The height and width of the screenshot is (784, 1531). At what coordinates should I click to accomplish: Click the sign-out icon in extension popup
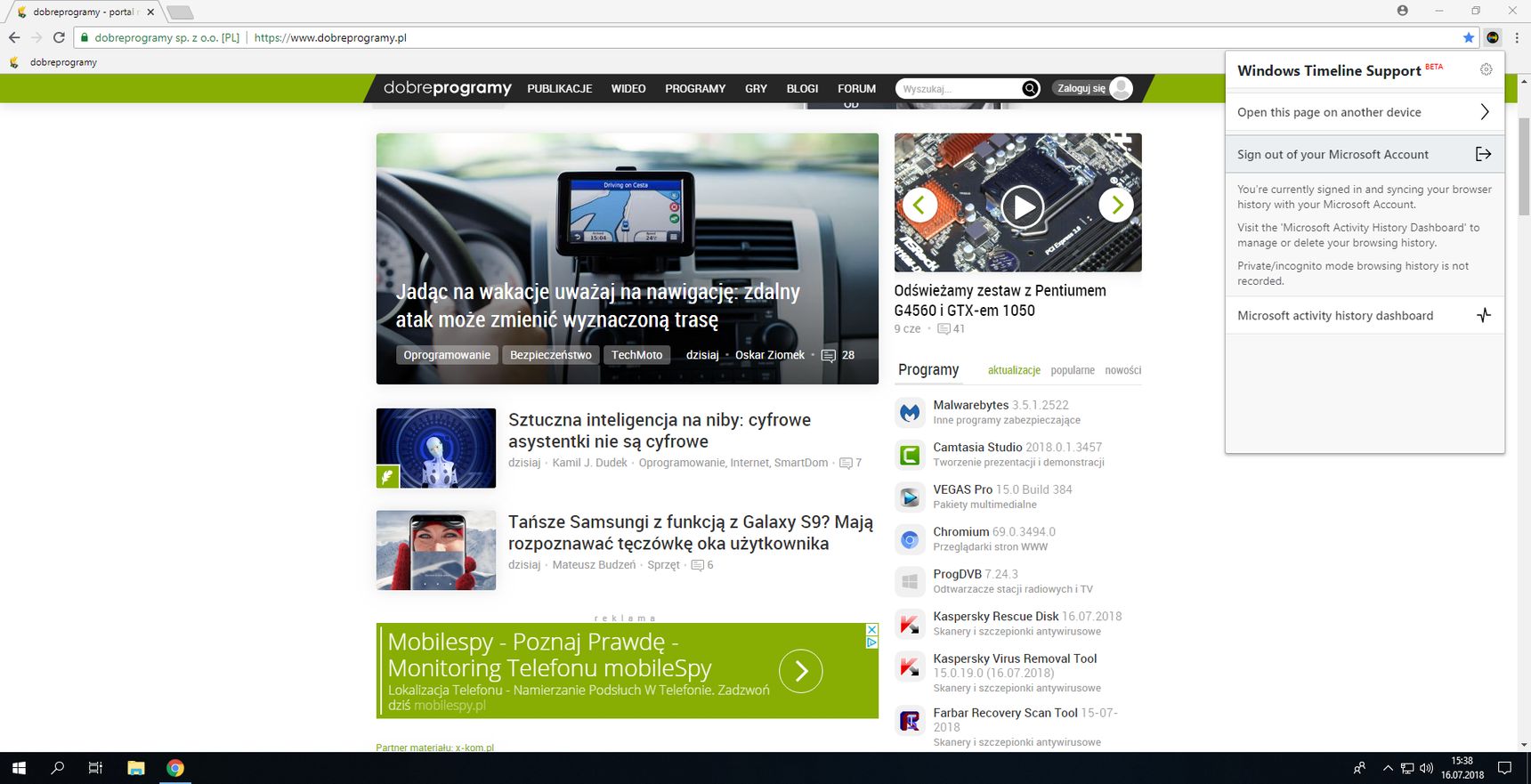tap(1483, 154)
